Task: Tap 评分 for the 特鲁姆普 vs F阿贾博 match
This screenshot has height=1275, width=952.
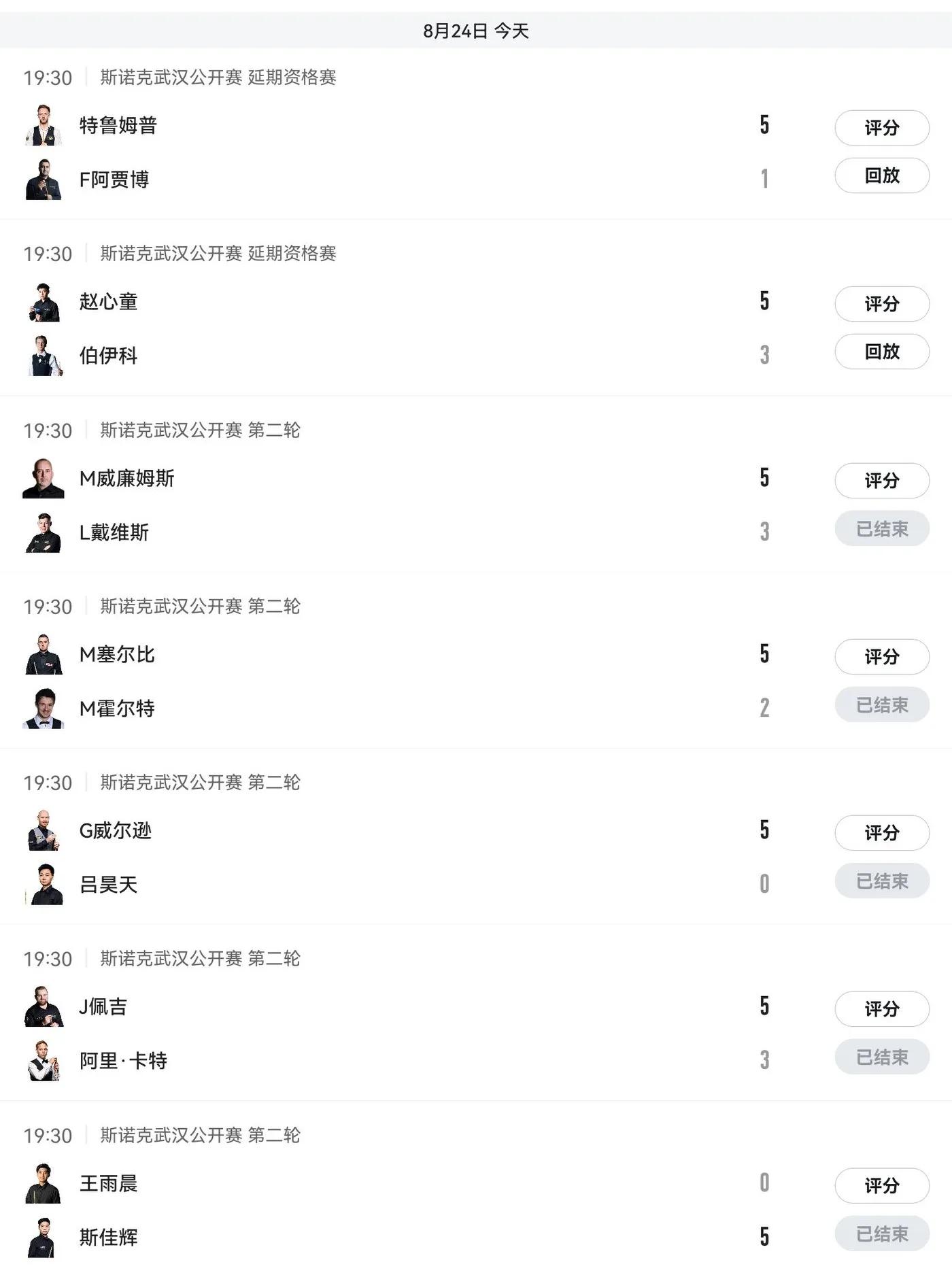Action: tap(882, 127)
